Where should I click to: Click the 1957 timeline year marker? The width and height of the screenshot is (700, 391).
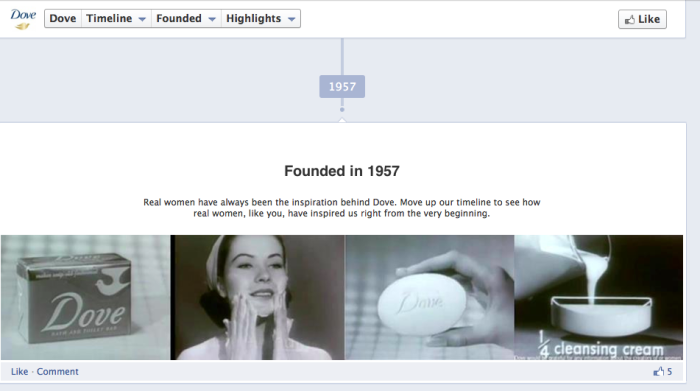click(x=342, y=87)
